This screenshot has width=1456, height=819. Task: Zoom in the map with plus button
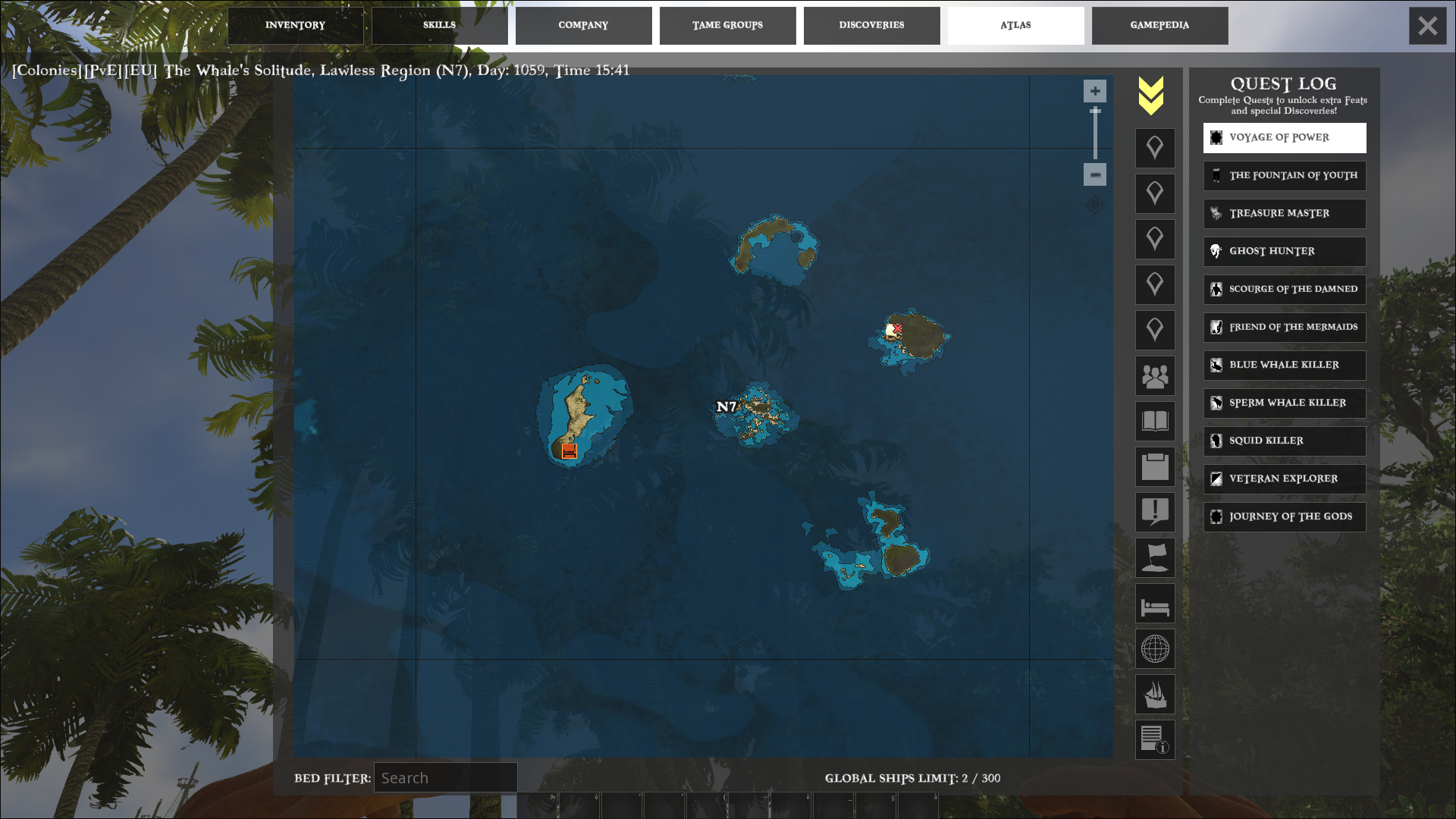[1095, 91]
